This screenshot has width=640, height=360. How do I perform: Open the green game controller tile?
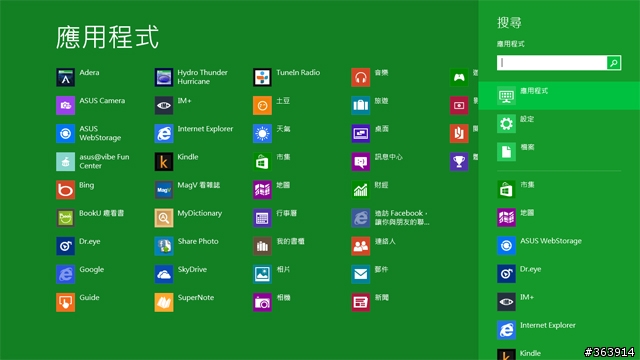pyautogui.click(x=459, y=77)
